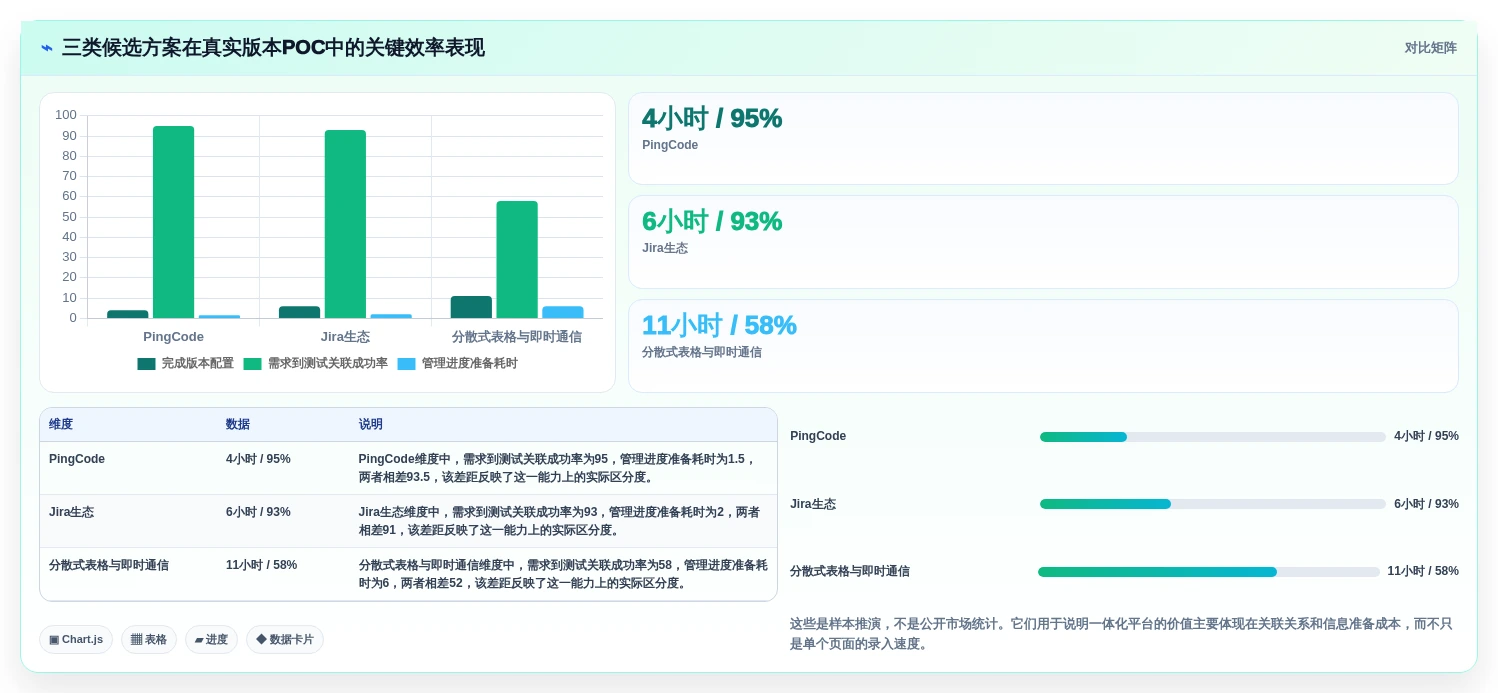Screen dimensions: 1498x693
Task: Click the 分散式表格与即时通信 x-axis label
Action: click(x=517, y=337)
